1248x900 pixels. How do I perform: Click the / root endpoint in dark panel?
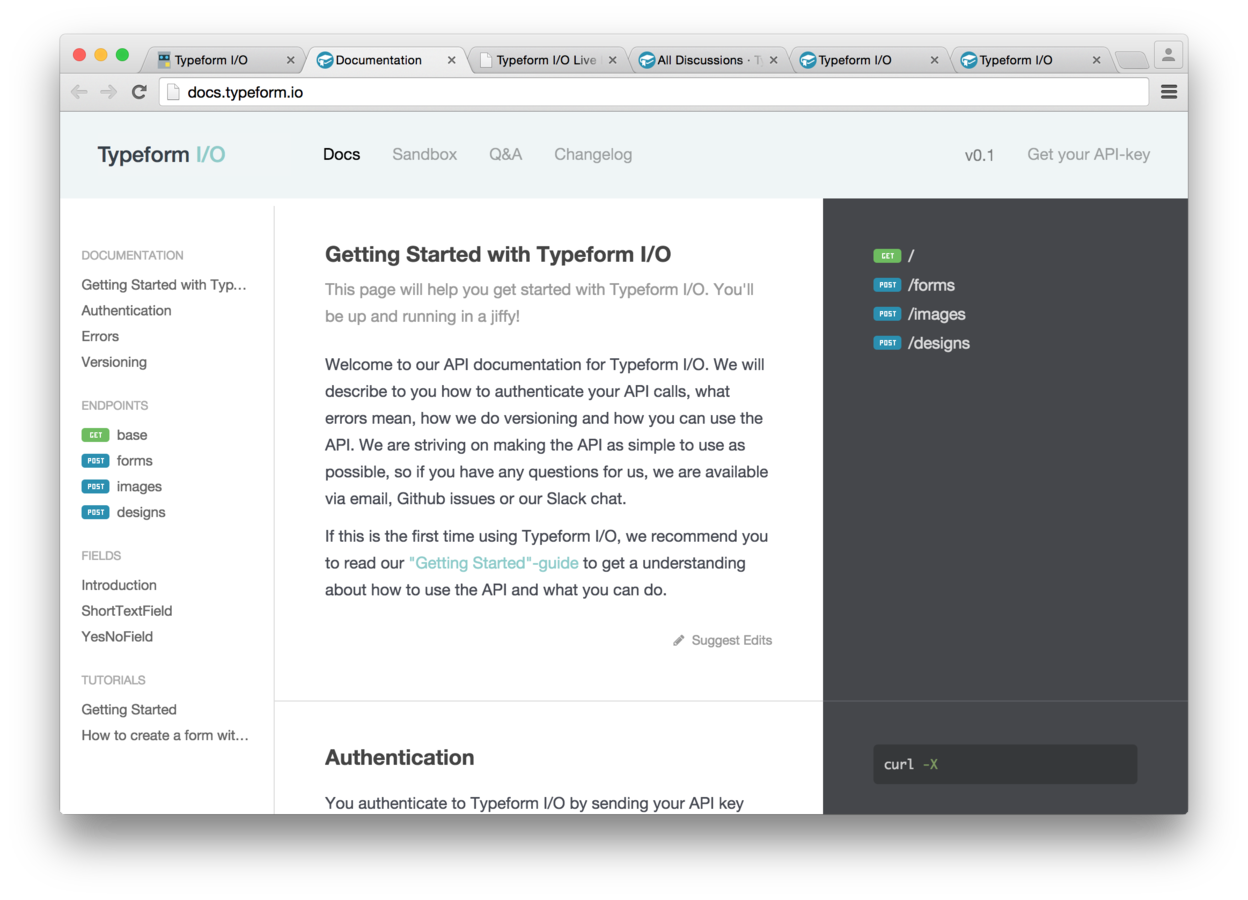[911, 256]
